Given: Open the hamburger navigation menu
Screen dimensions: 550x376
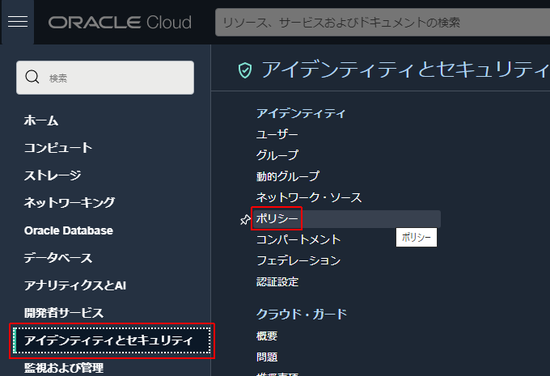Looking at the screenshot, I should pos(18,22).
